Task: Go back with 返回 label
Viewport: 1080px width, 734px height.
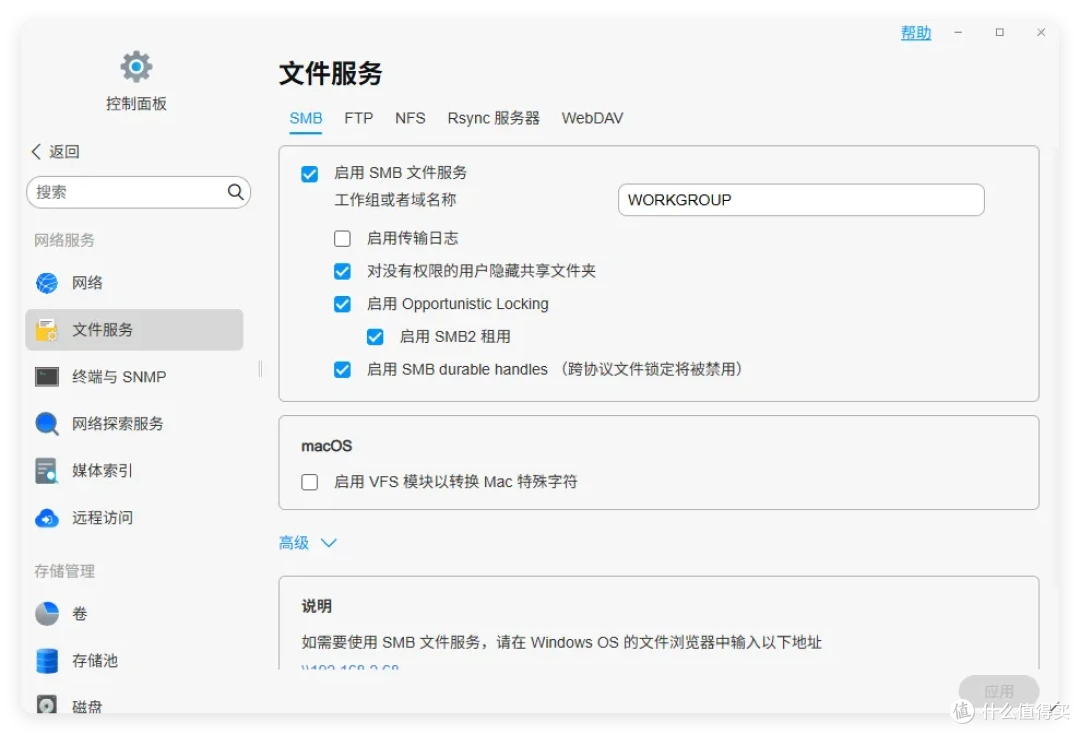Action: pyautogui.click(x=64, y=151)
